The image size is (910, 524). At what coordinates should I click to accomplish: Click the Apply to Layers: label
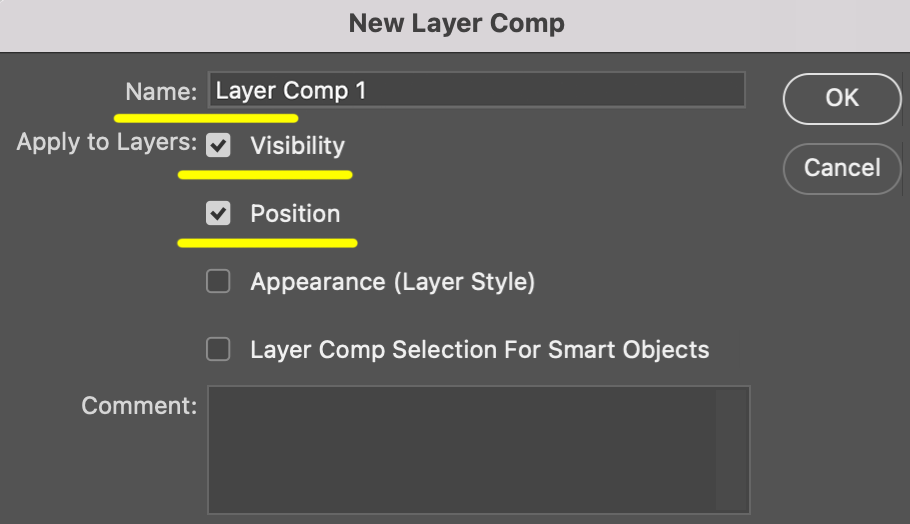106,142
